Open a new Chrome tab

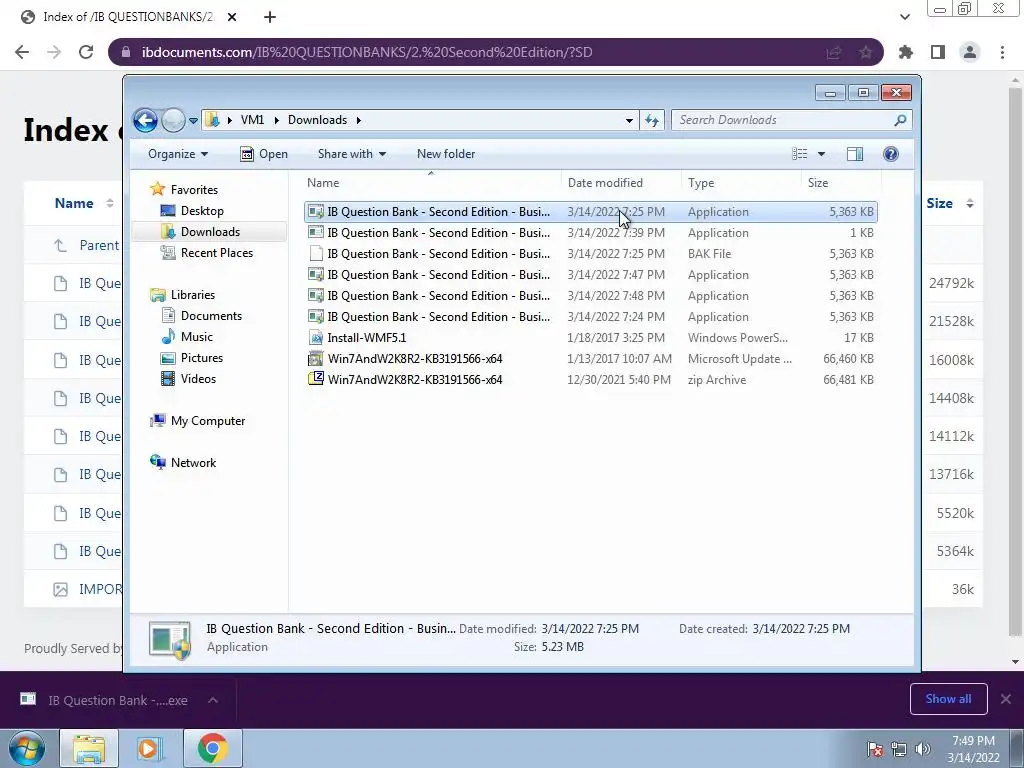(270, 18)
